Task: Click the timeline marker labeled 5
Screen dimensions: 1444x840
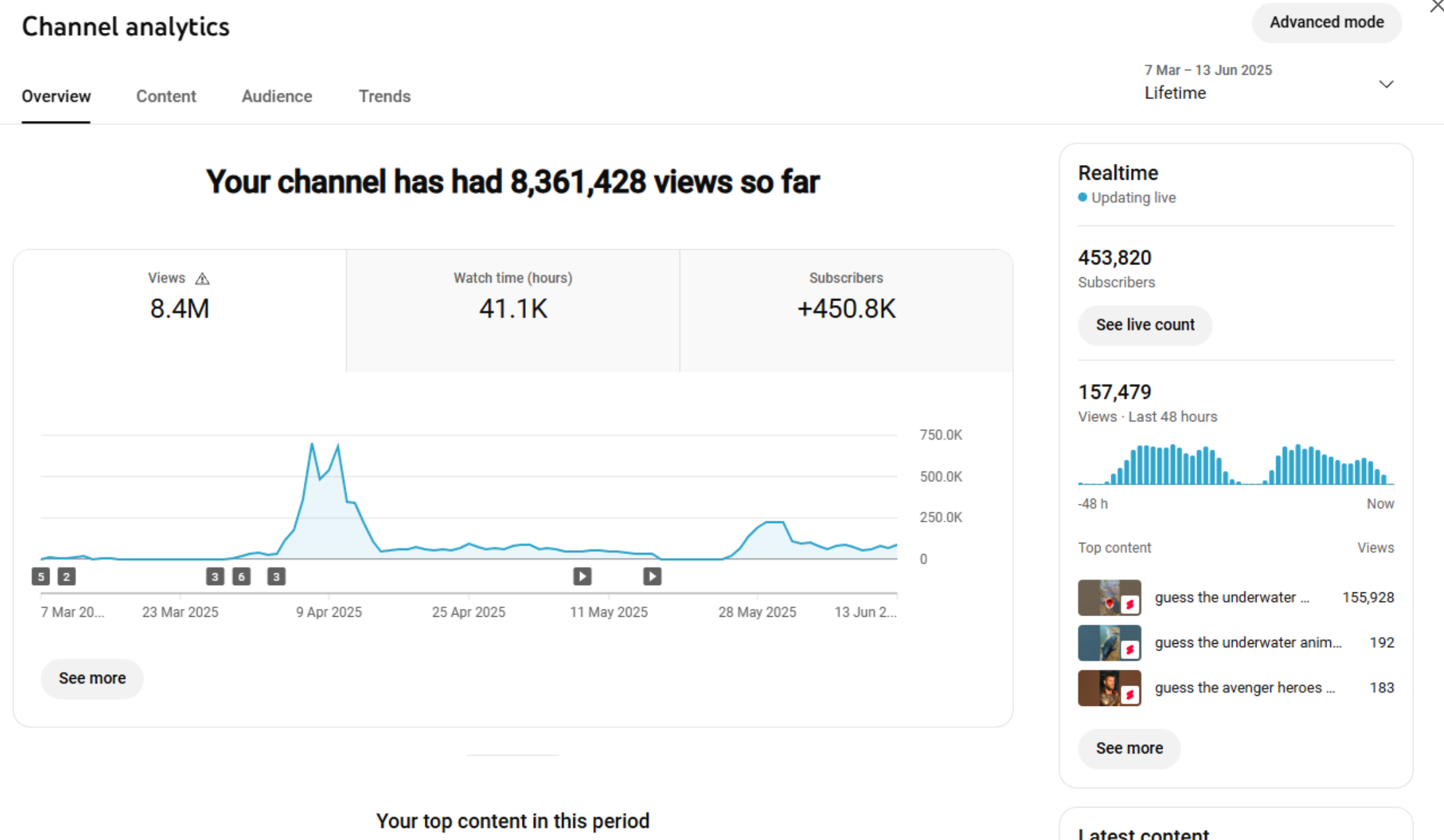Action: coord(41,577)
